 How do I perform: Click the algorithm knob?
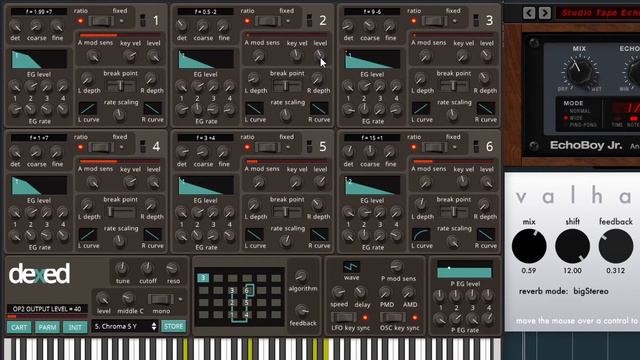pyautogui.click(x=301, y=276)
